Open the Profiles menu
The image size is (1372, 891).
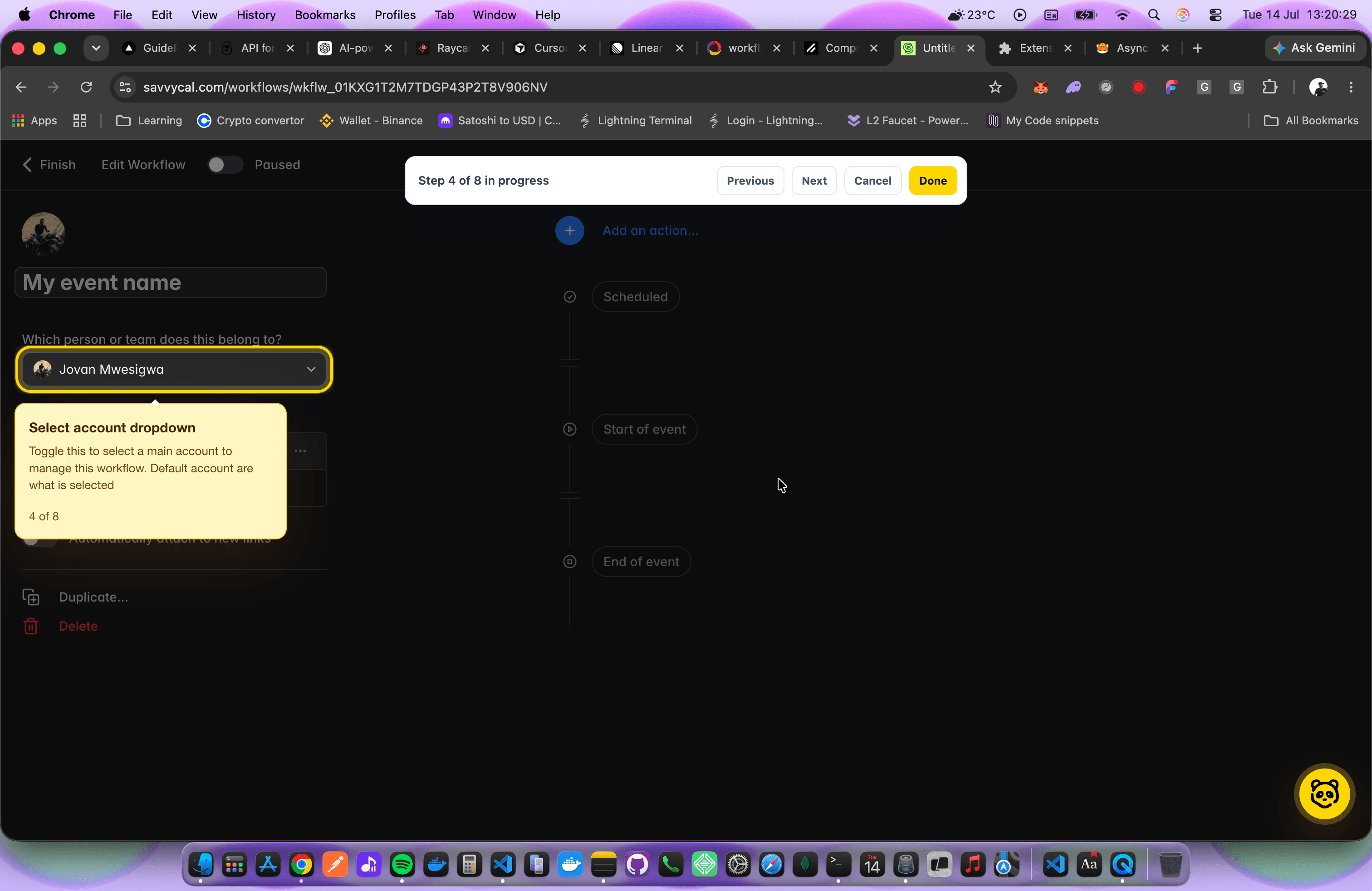tap(395, 15)
